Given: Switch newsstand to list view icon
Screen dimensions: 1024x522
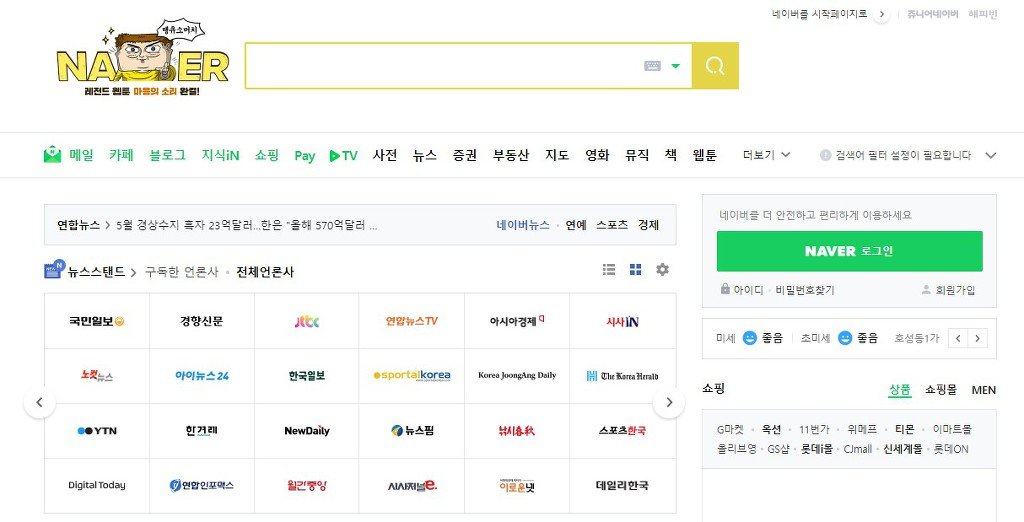Looking at the screenshot, I should click(x=609, y=270).
